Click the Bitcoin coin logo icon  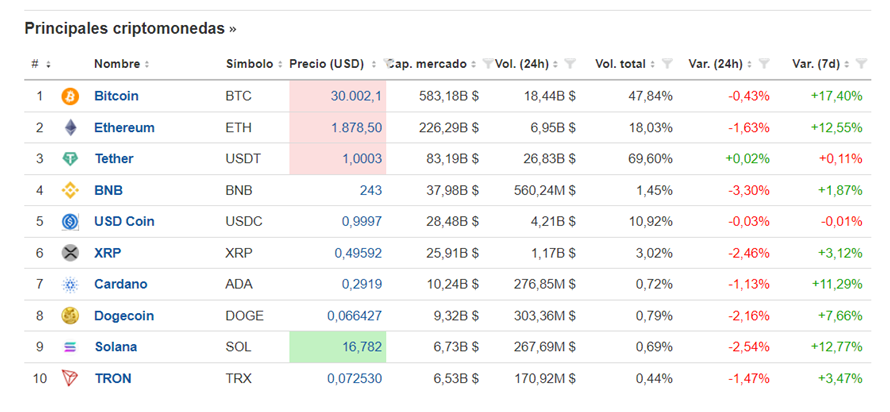(x=70, y=96)
